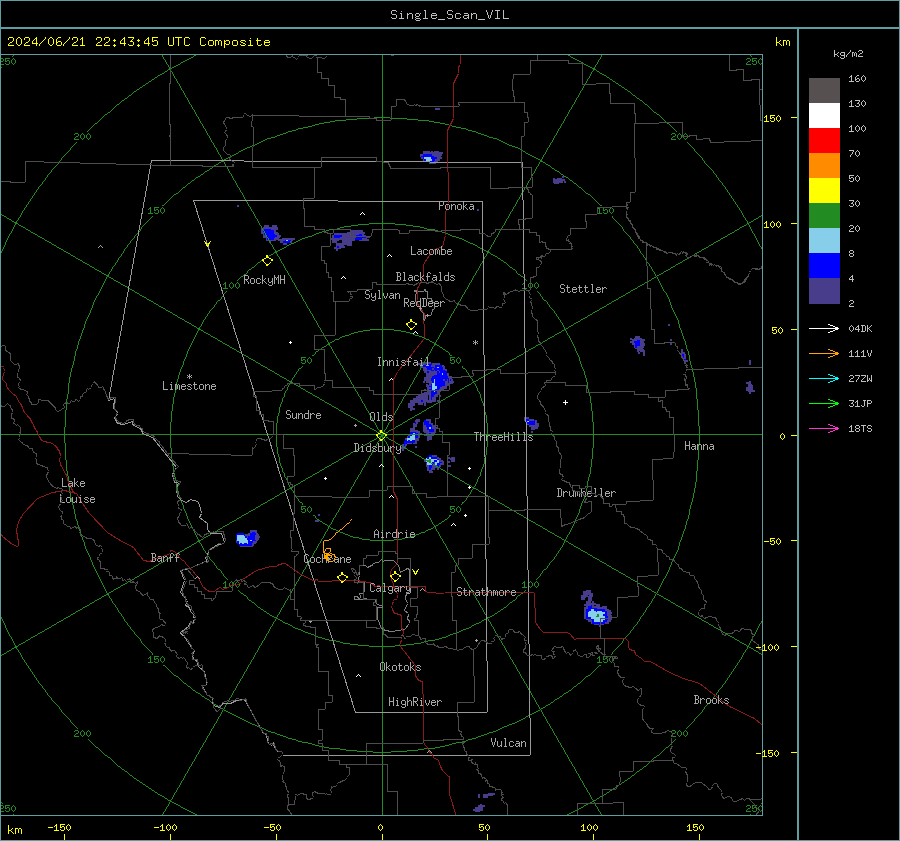Pick the gray 130-160 legend color band
This screenshot has height=841, width=900.
(x=824, y=91)
